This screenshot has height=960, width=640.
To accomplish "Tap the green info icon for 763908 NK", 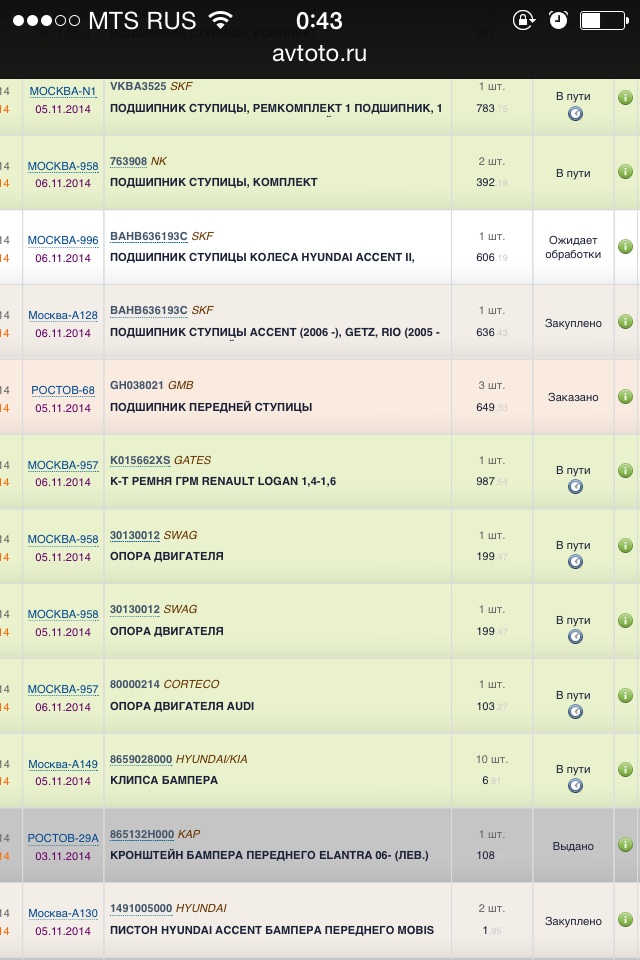I will point(625,172).
